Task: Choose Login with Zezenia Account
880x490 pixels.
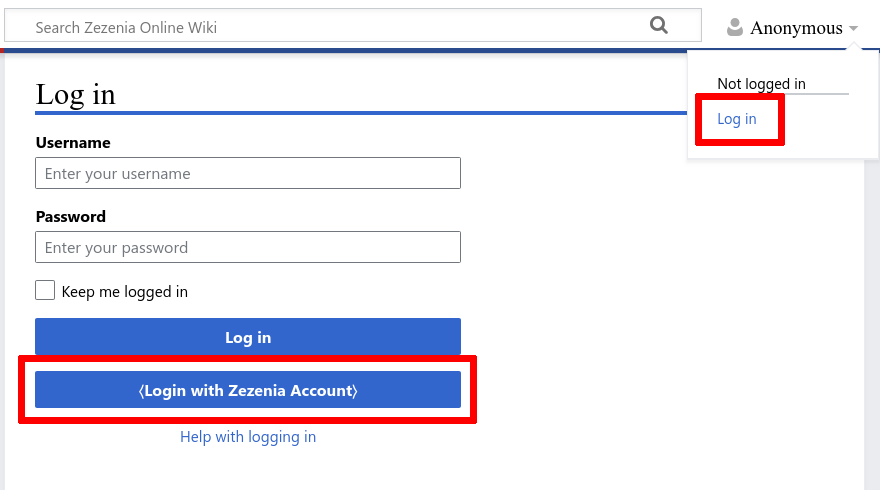Action: pyautogui.click(x=248, y=390)
